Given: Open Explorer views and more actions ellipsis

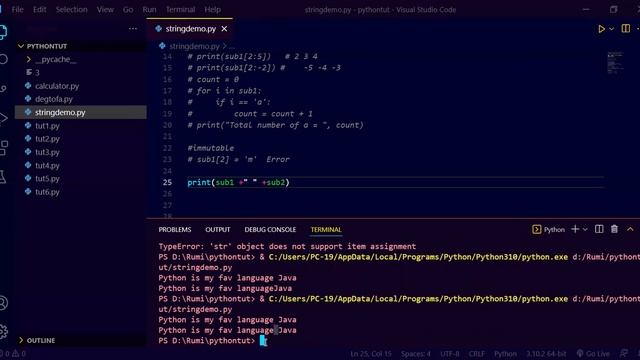Looking at the screenshot, I should (x=133, y=29).
